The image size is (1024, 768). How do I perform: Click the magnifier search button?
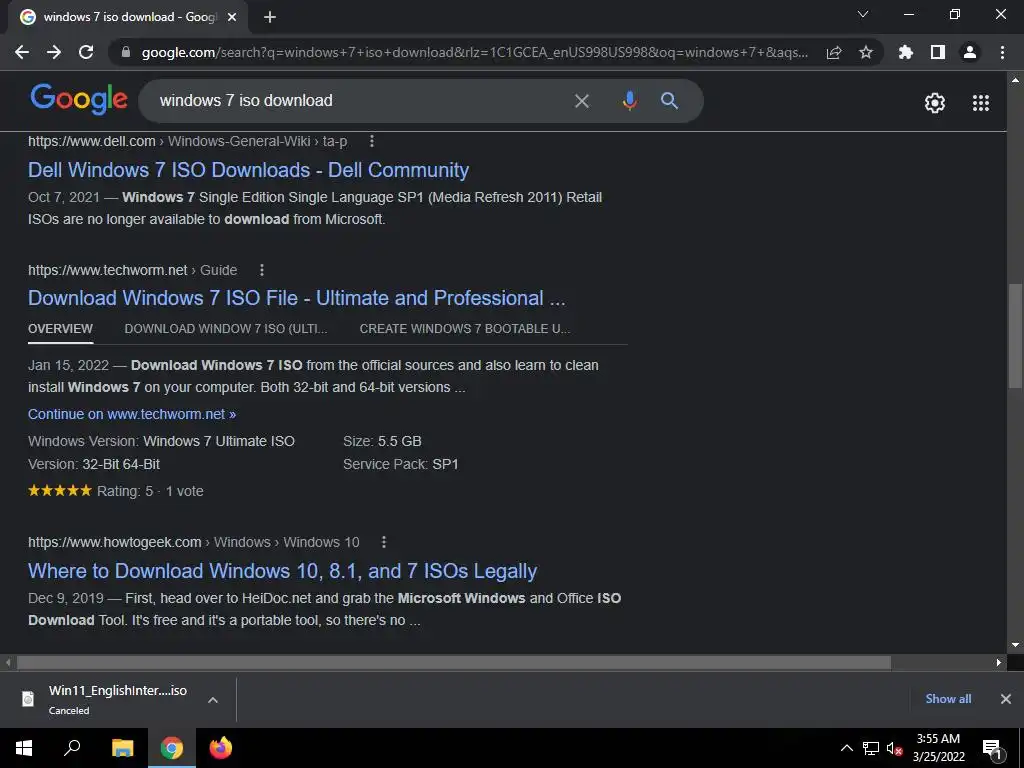click(669, 101)
